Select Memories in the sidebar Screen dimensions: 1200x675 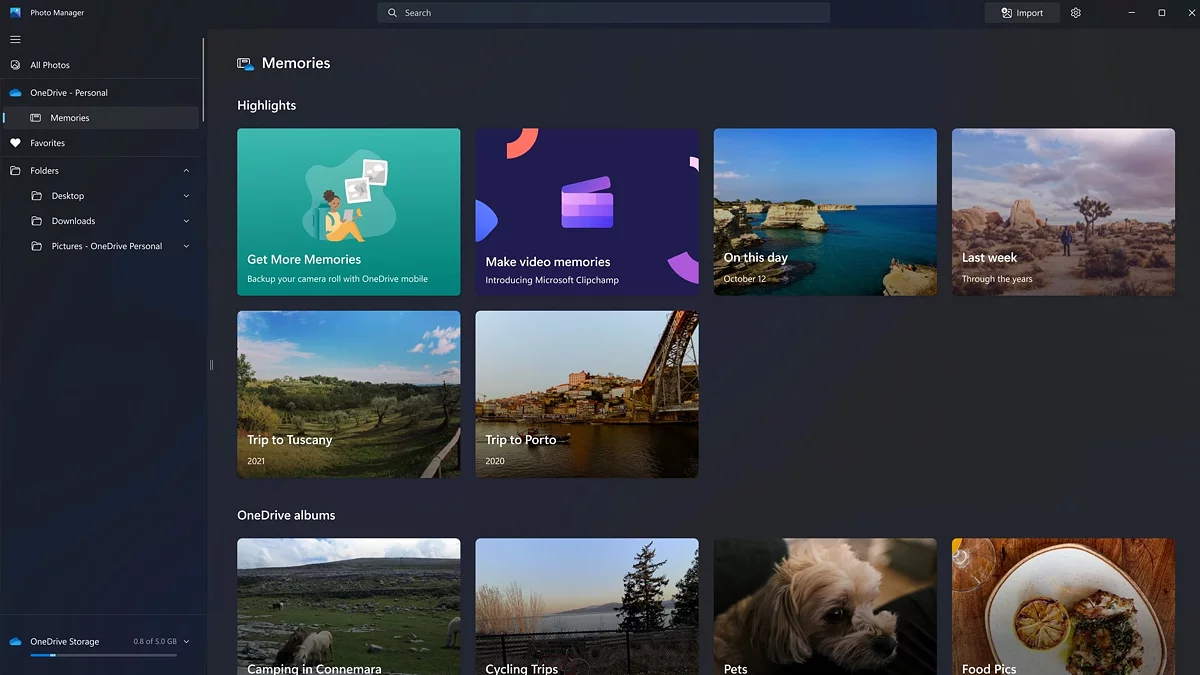[x=70, y=118]
